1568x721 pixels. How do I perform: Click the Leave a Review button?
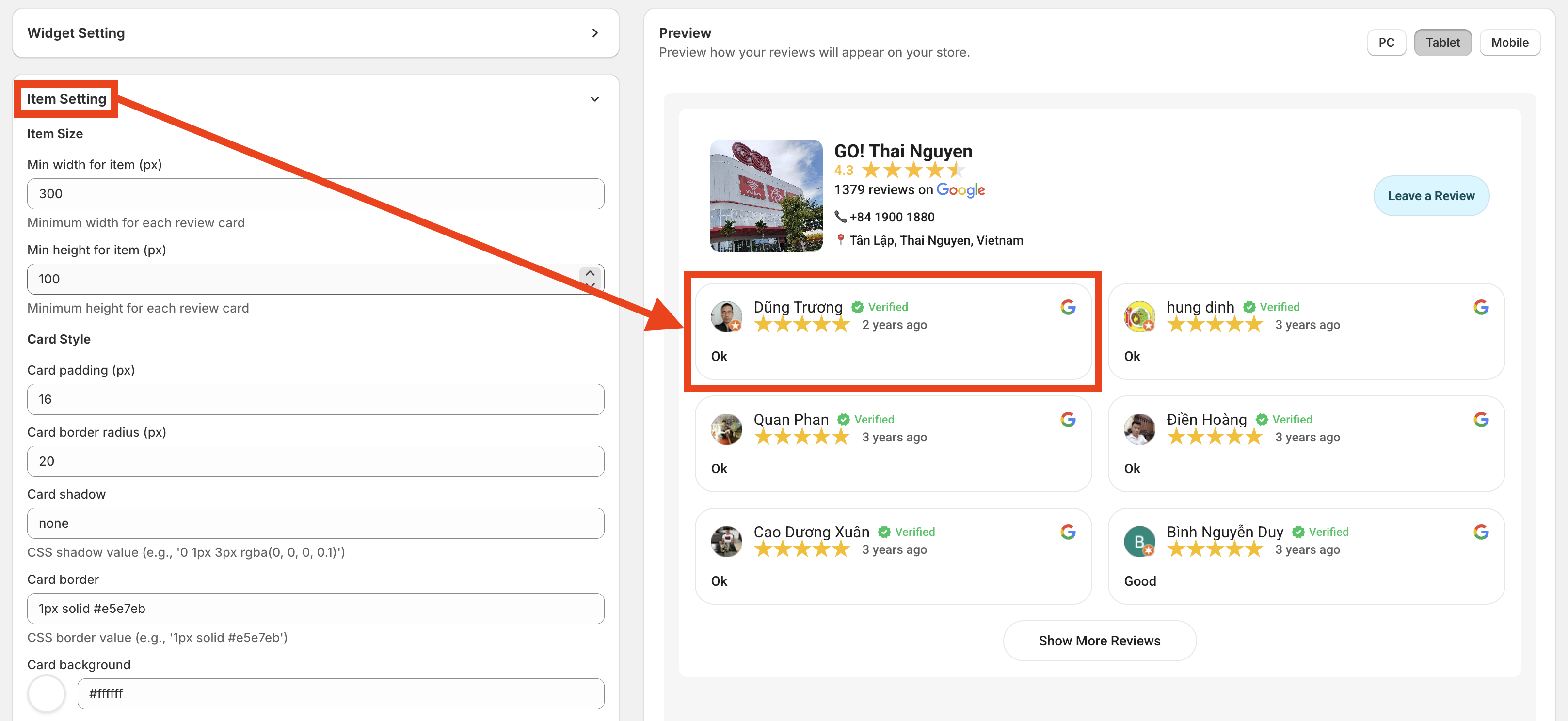click(1430, 196)
